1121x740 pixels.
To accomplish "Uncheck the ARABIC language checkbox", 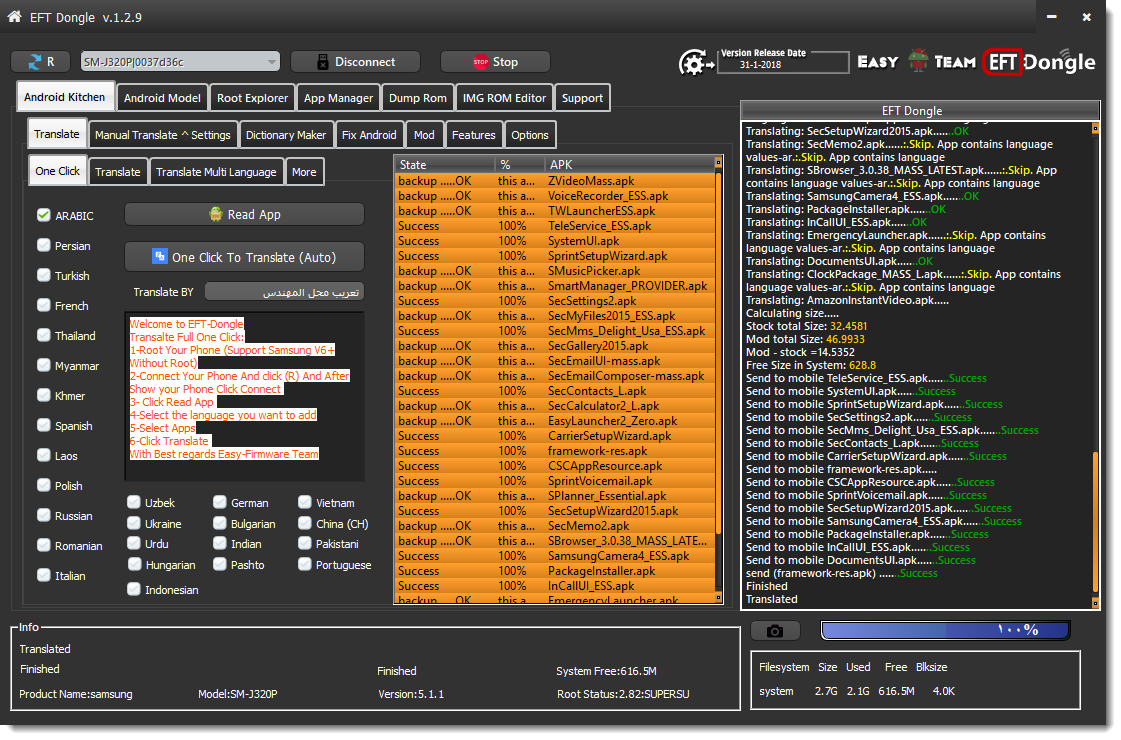I will pos(44,215).
